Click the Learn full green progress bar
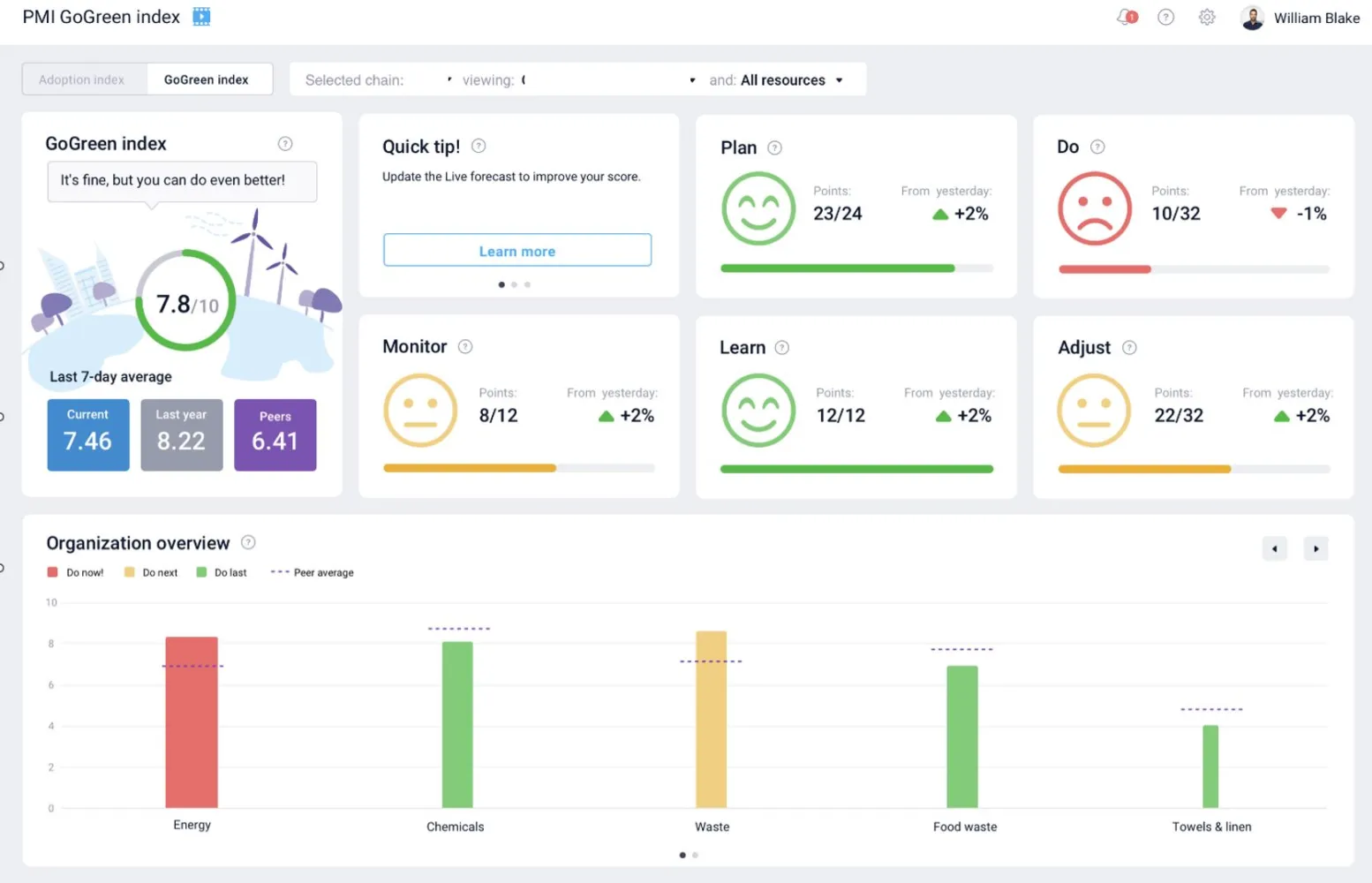This screenshot has width=1372, height=883. [x=856, y=469]
